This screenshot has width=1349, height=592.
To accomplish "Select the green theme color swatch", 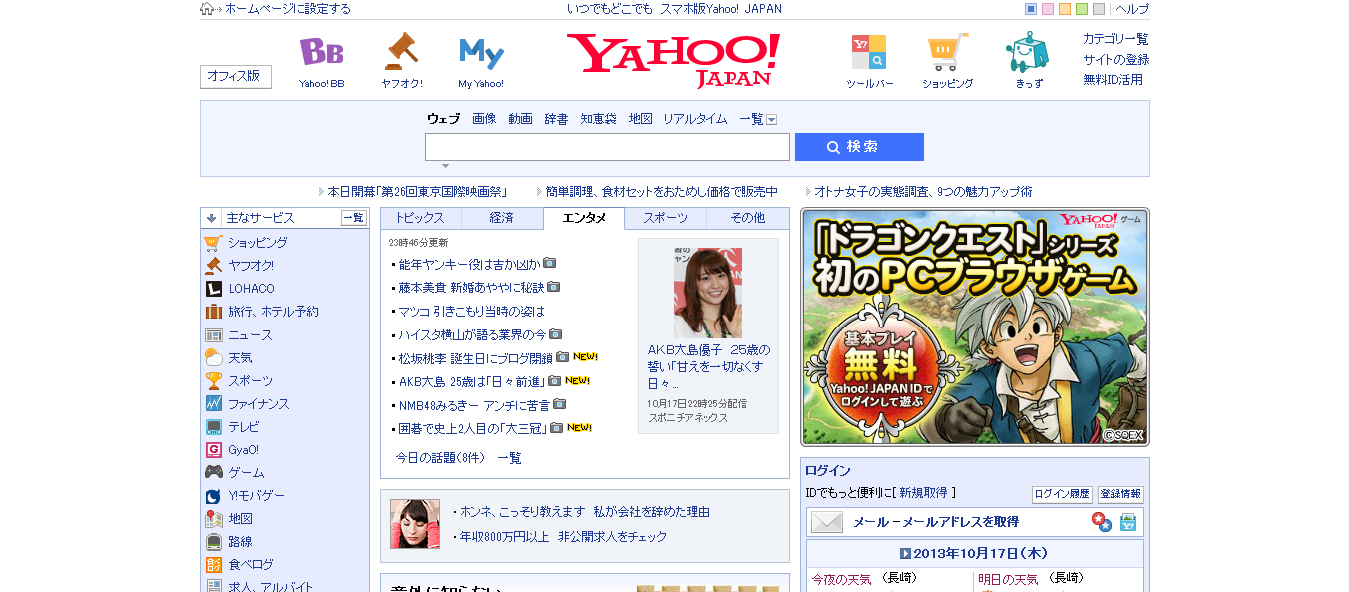I will pyautogui.click(x=1082, y=9).
